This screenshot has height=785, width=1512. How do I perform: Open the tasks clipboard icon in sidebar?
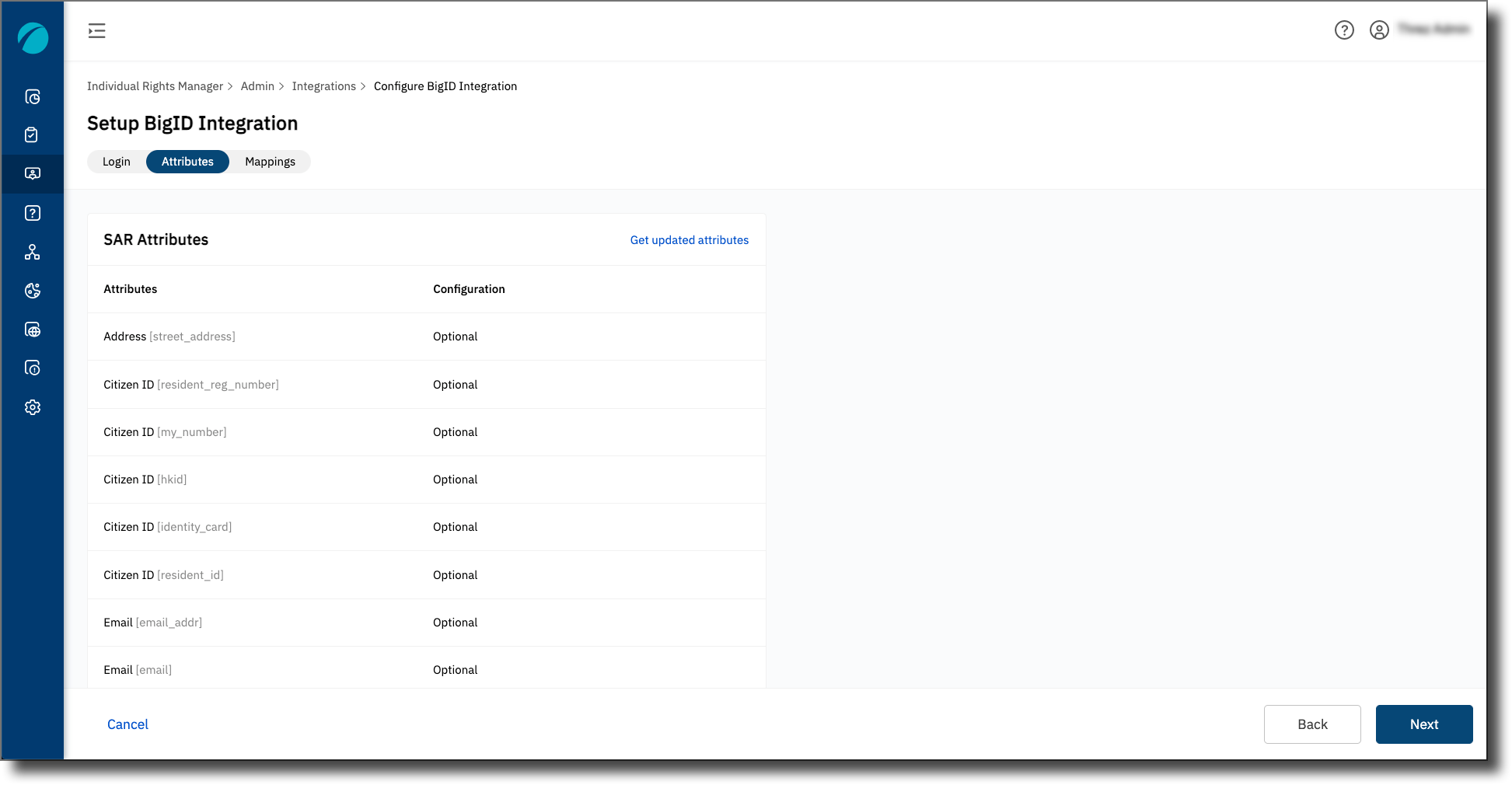33,134
